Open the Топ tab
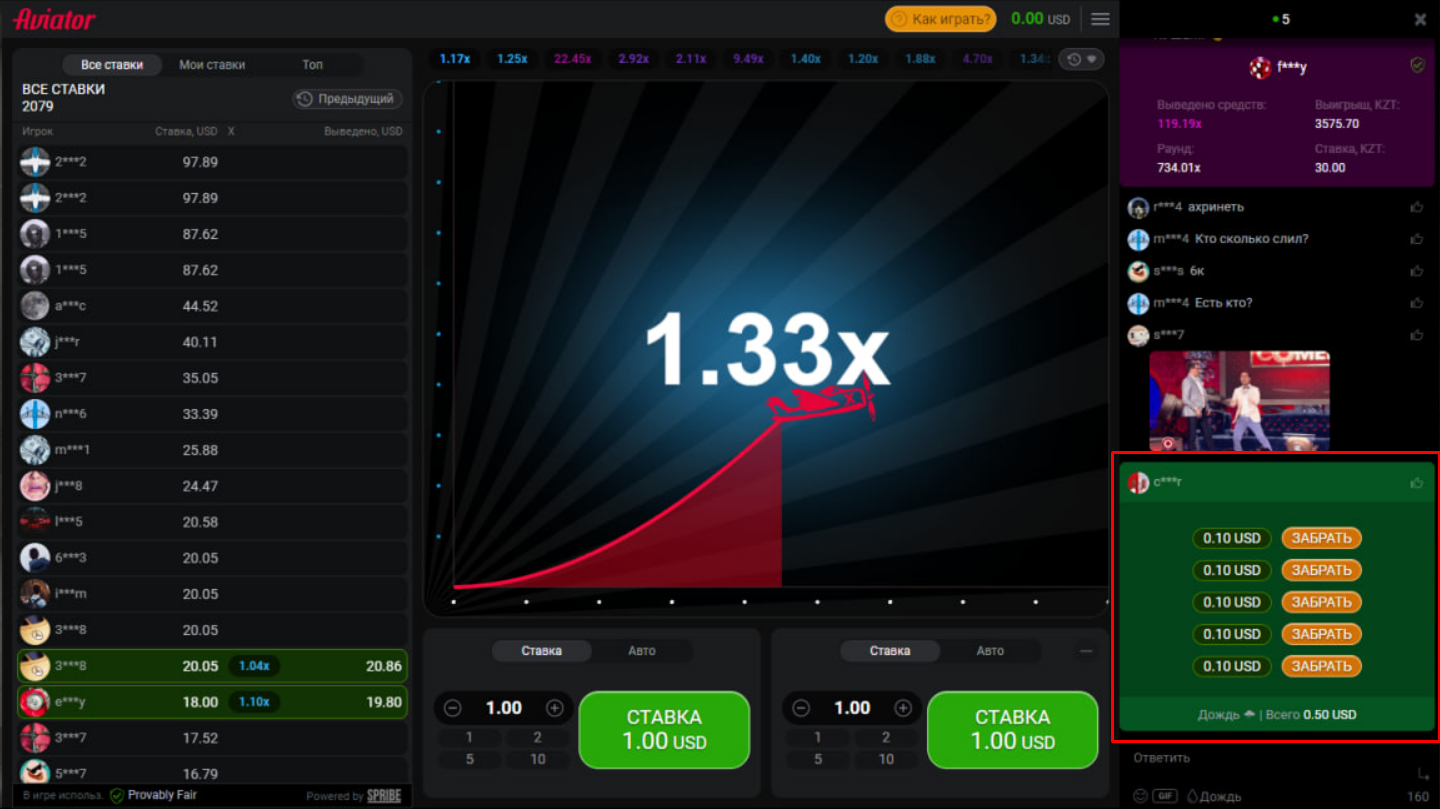 313,65
